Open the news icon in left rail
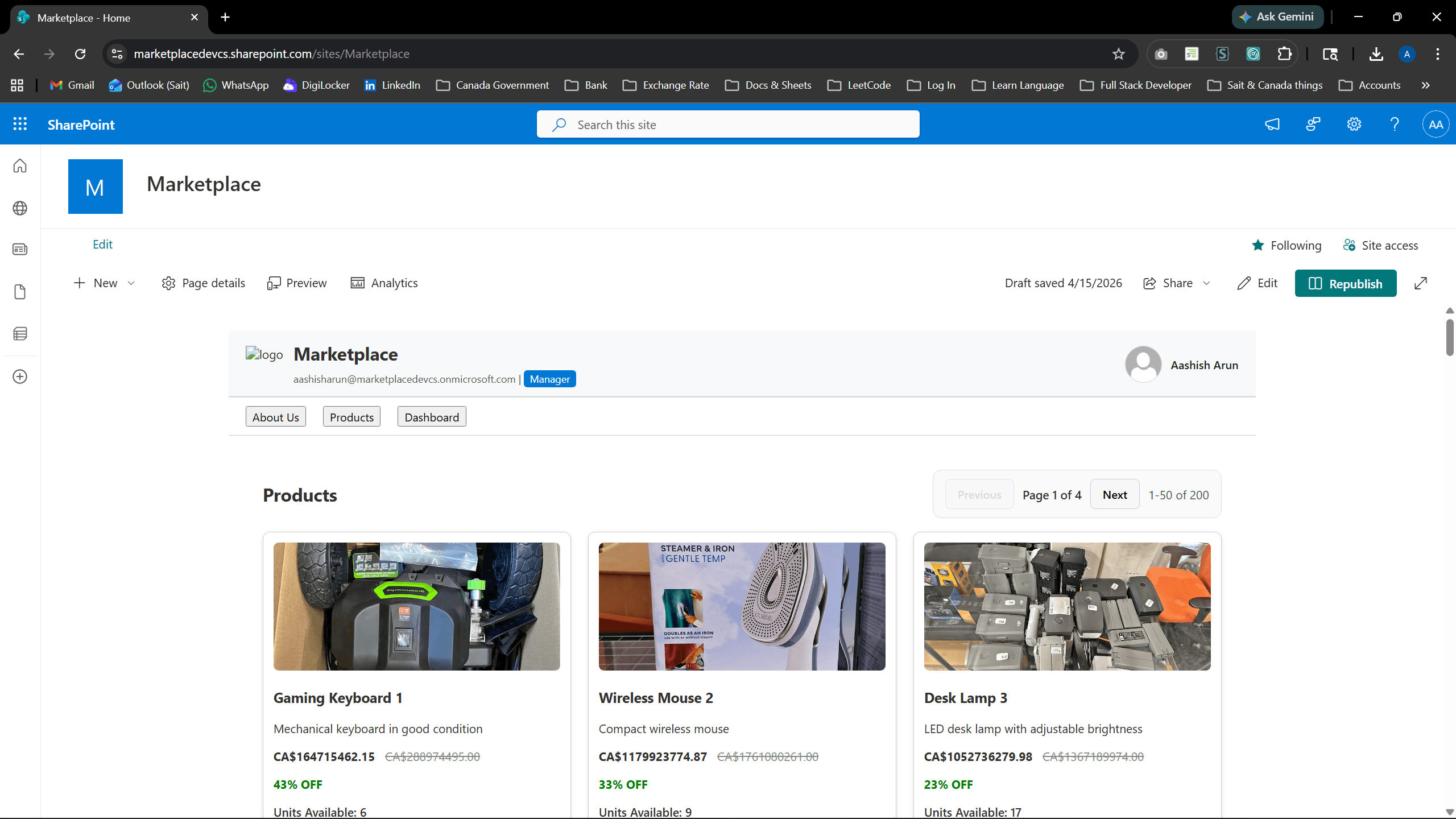This screenshot has height=819, width=1456. [x=20, y=249]
